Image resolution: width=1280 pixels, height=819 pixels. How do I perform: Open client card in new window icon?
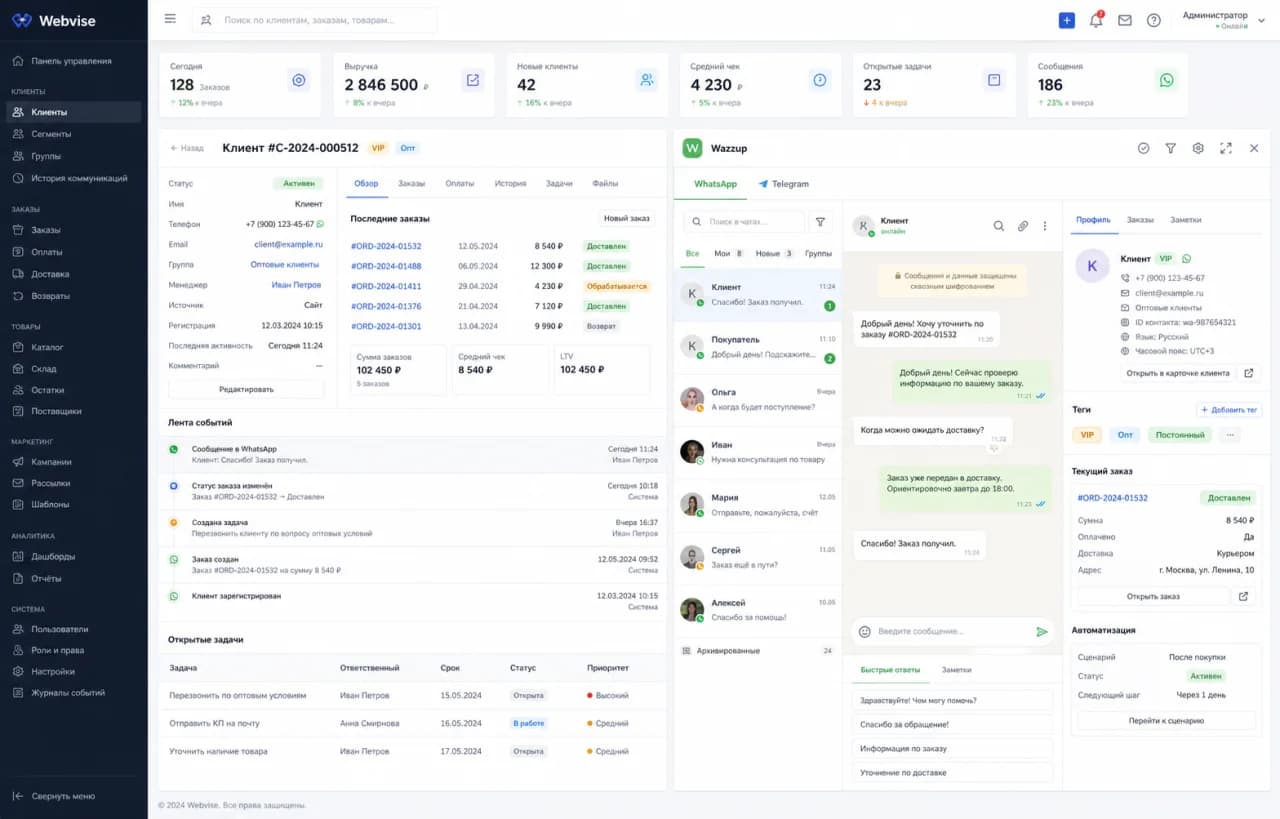pos(1248,373)
